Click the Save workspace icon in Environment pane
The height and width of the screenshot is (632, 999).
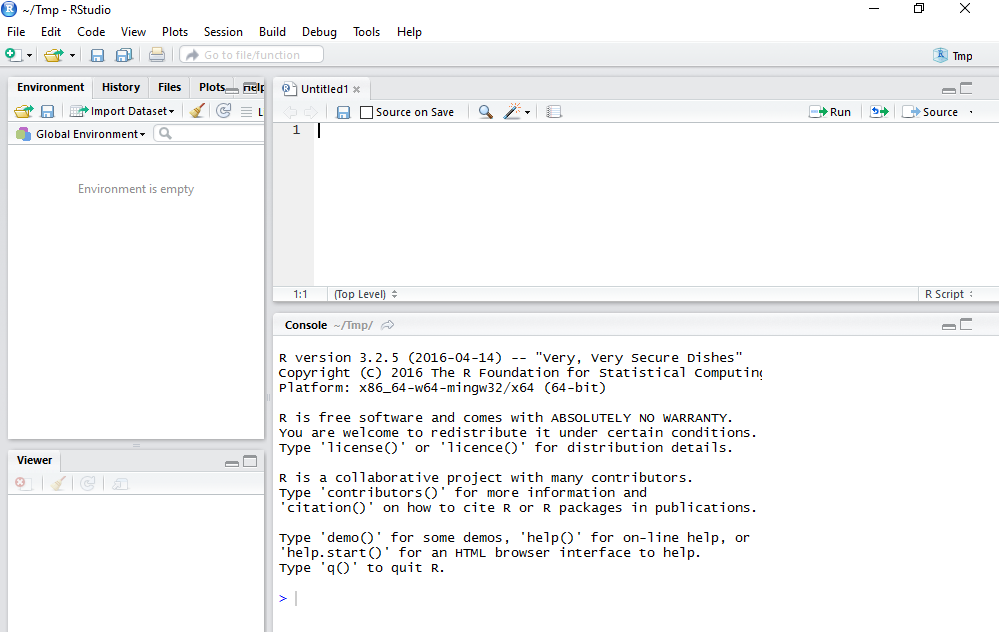coord(47,111)
